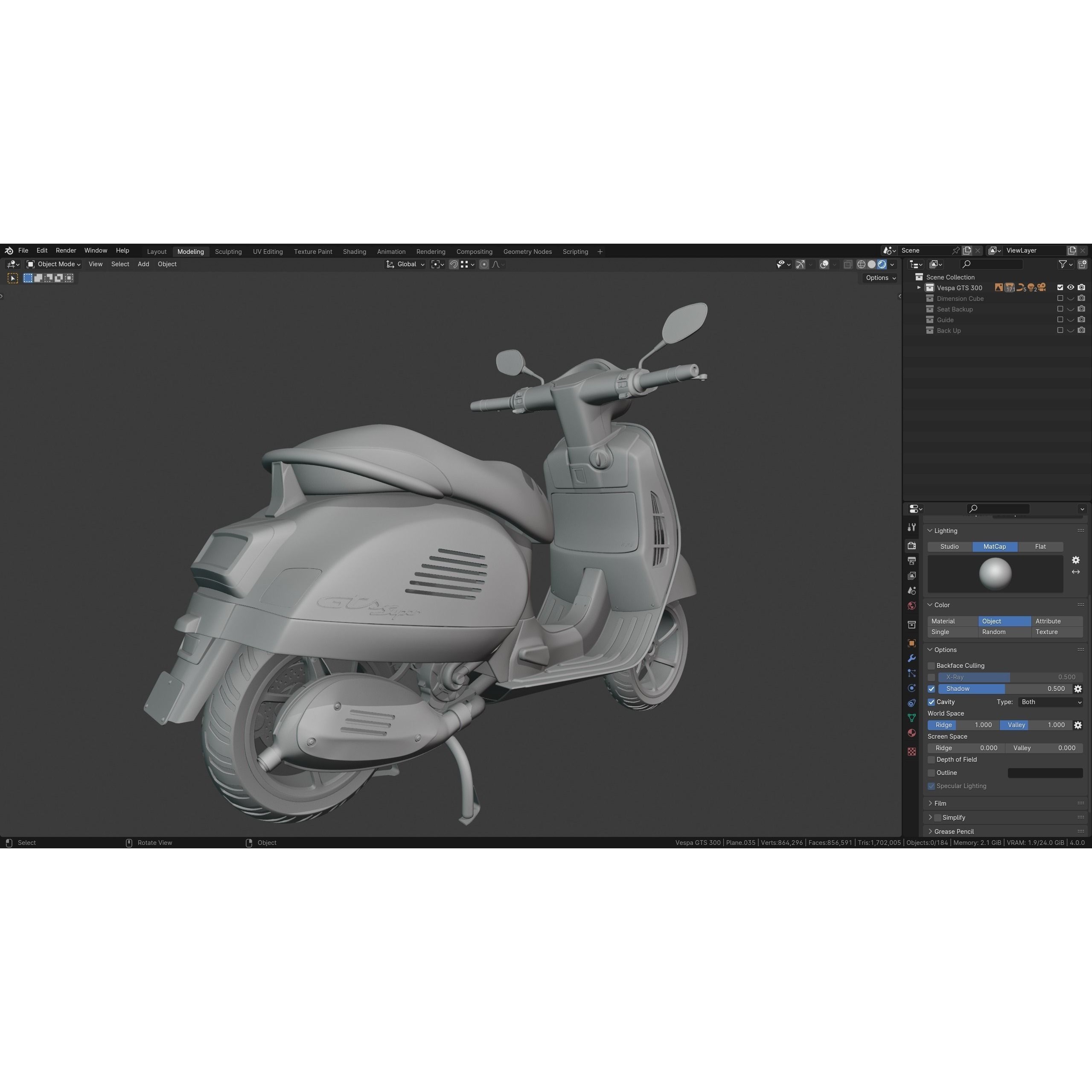This screenshot has height=1092, width=1092.
Task: Open the Render properties tab icon
Action: click(x=911, y=546)
